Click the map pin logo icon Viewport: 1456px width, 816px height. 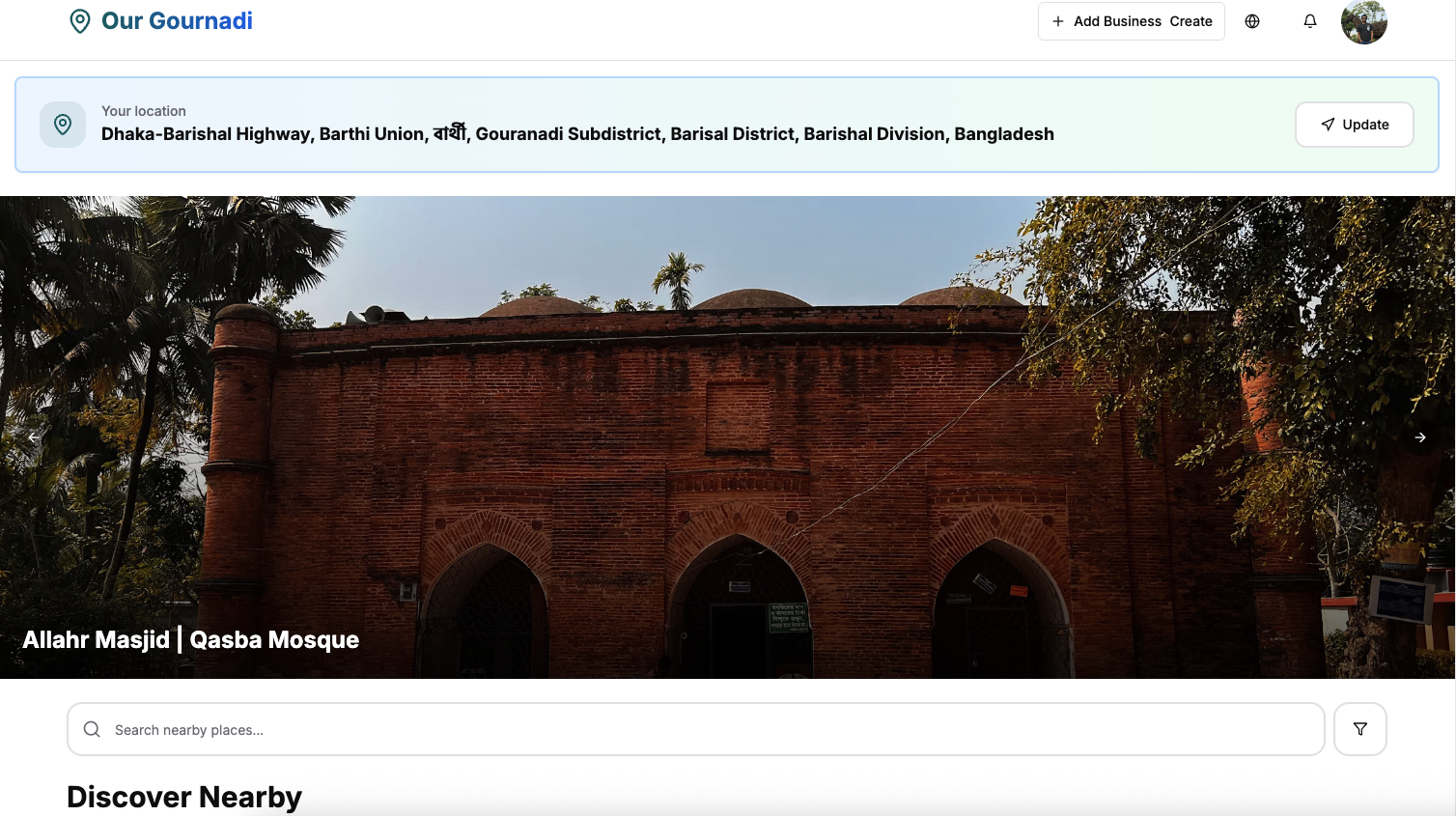pyautogui.click(x=80, y=21)
